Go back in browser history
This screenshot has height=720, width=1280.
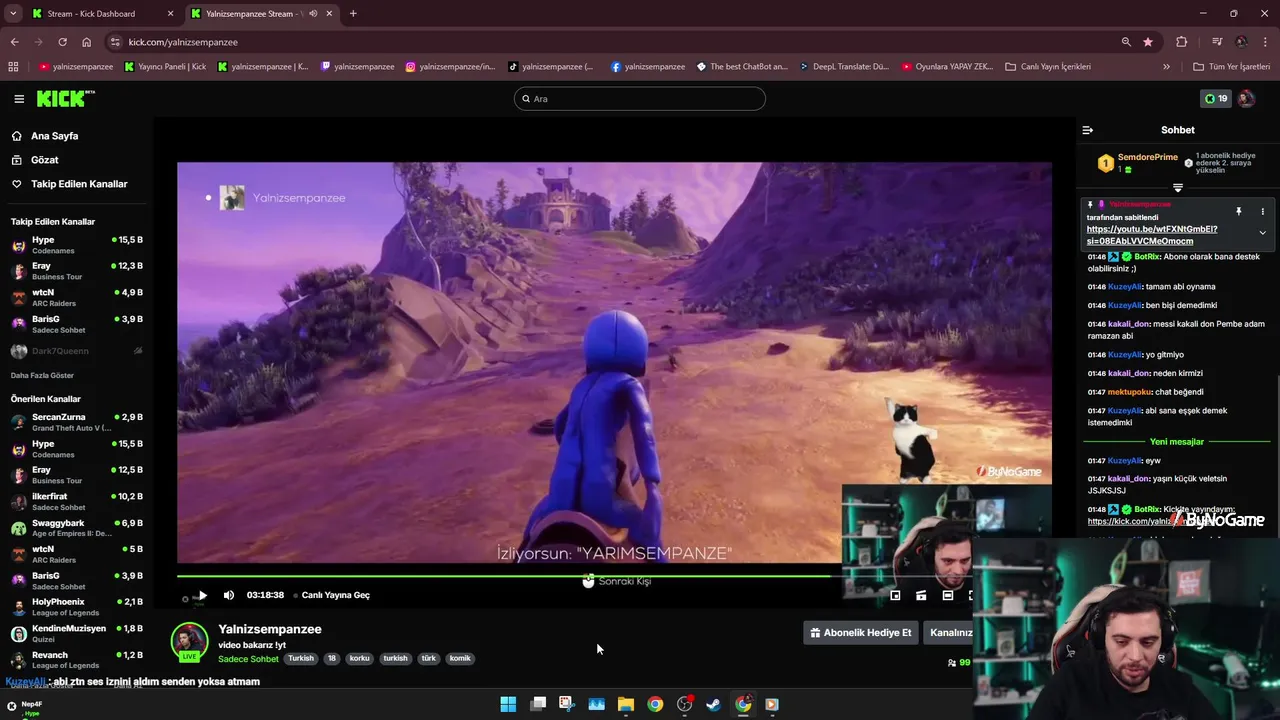coord(14,42)
